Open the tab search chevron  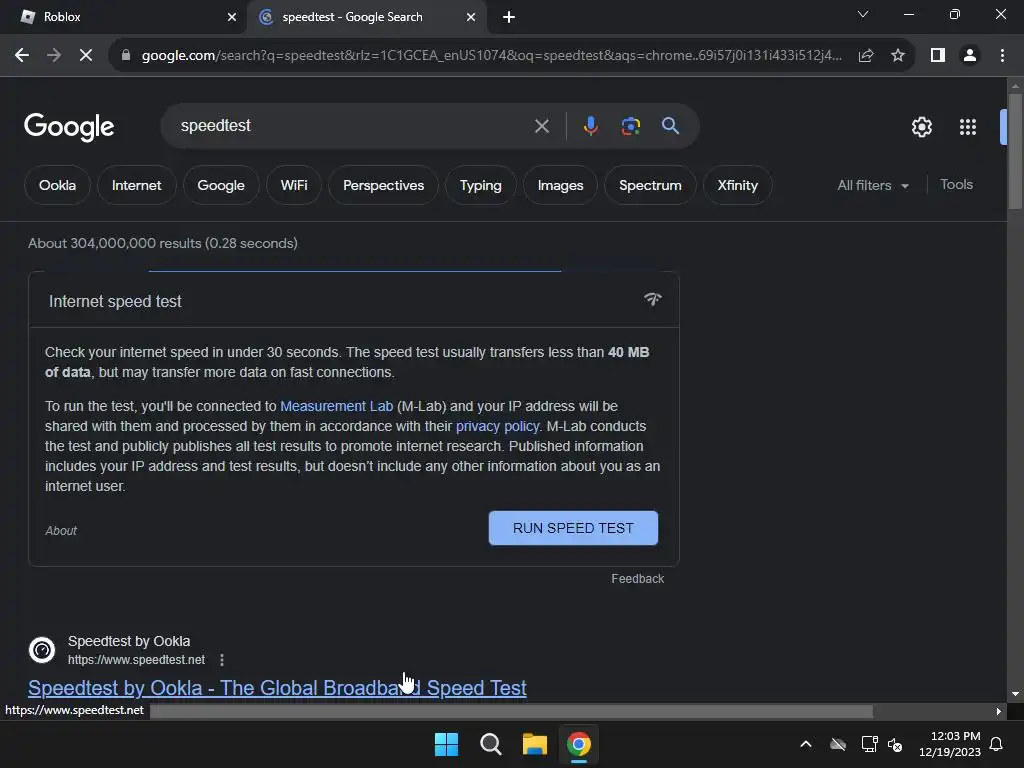863,14
